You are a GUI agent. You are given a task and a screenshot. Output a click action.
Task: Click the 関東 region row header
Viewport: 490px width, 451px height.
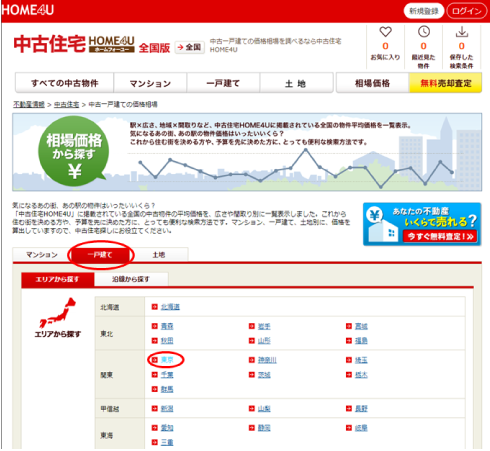120,375
